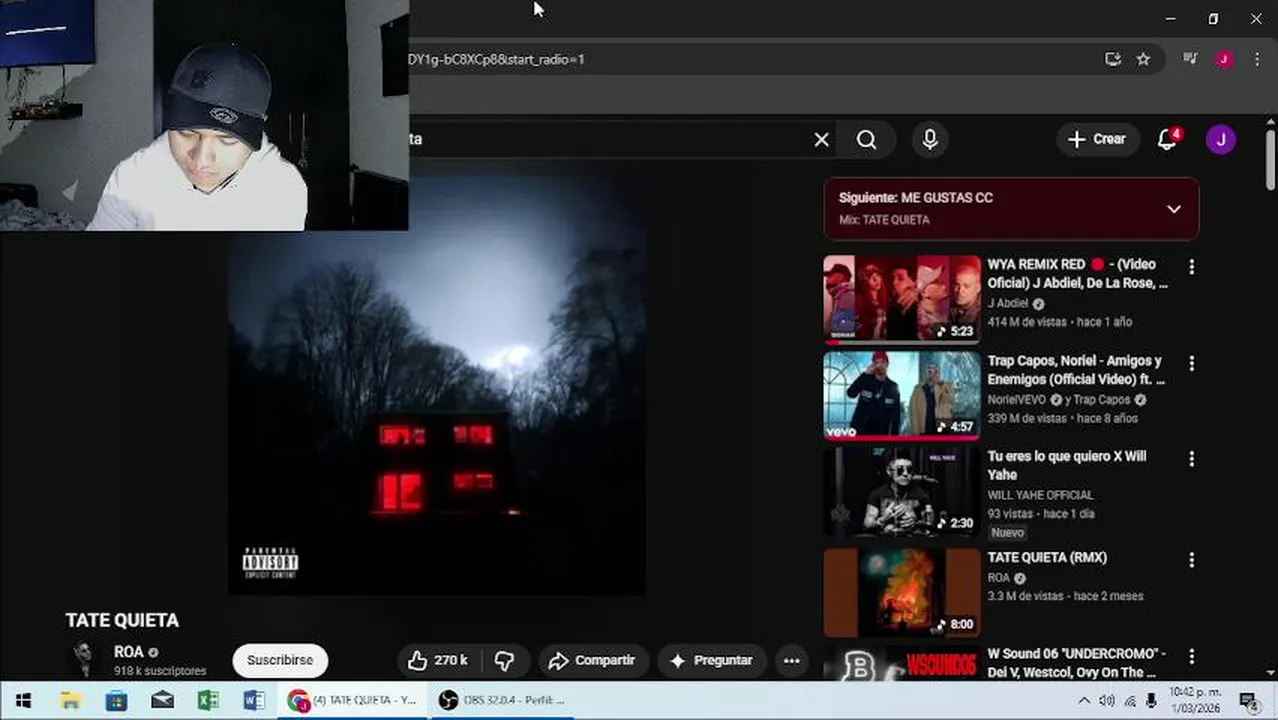This screenshot has width=1278, height=720.
Task: Open WILL YAHE OFFICIAL channel name
Action: [x=1040, y=495]
